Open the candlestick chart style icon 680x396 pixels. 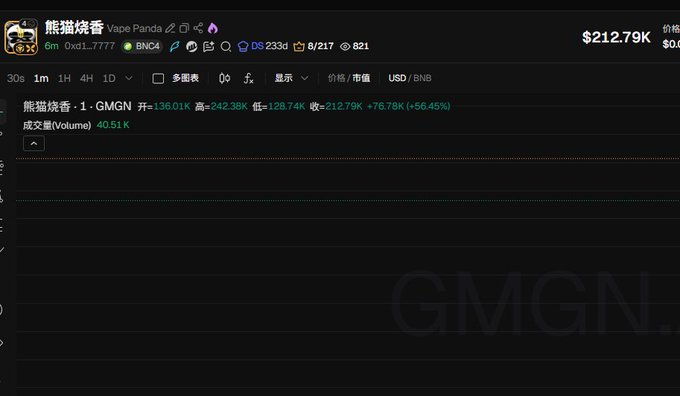[225, 78]
